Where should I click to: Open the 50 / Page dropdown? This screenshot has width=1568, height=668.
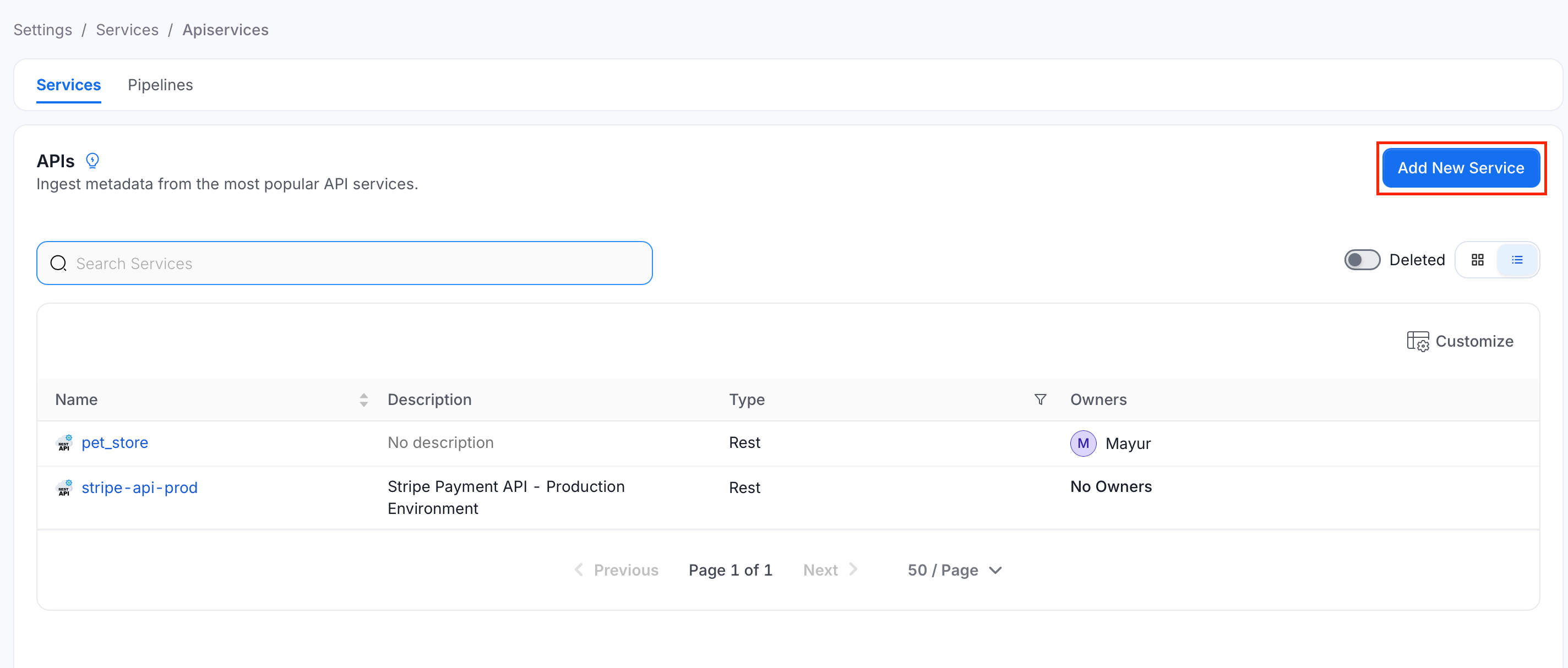click(955, 570)
